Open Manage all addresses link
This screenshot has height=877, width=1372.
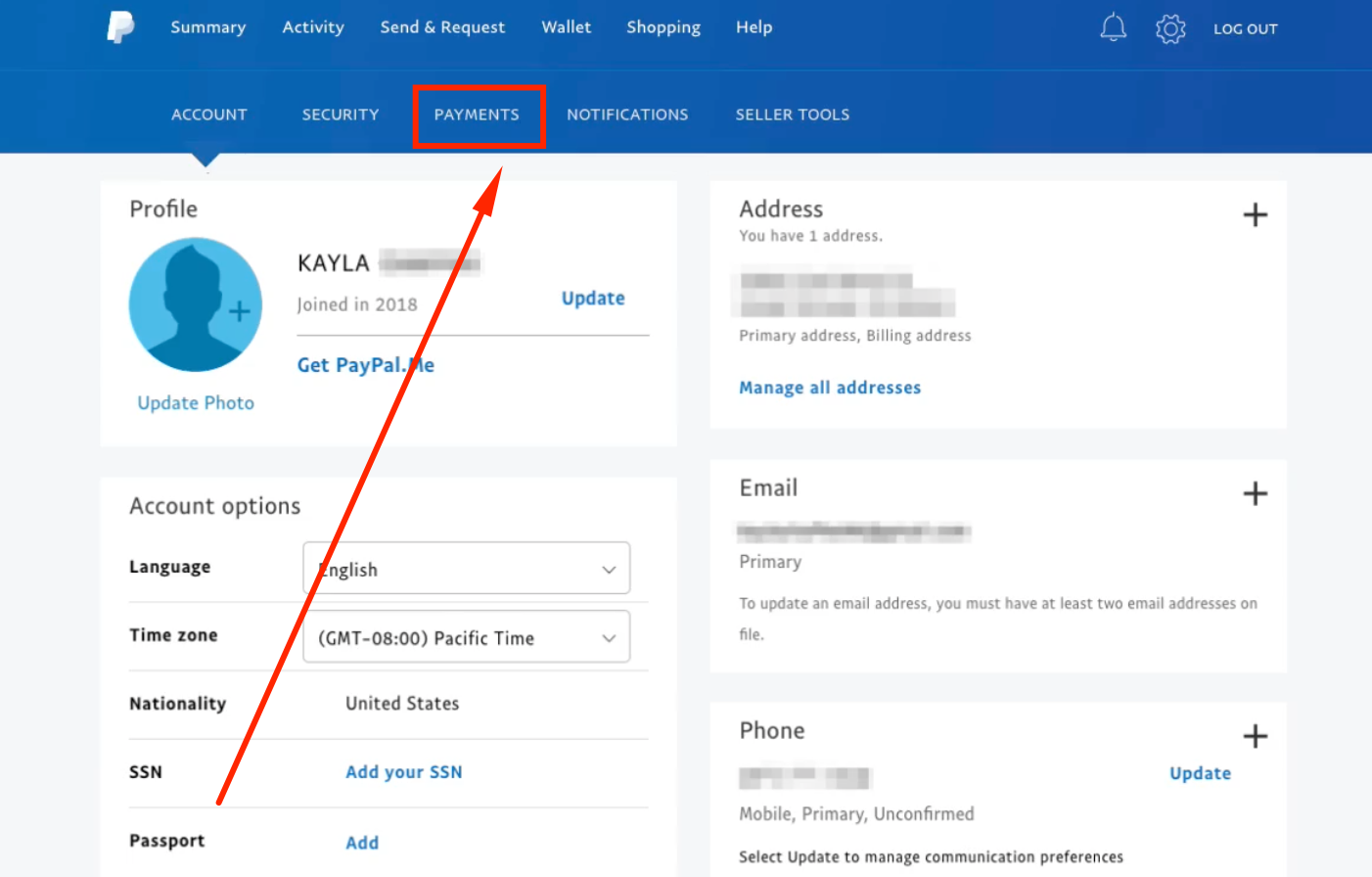pos(830,388)
